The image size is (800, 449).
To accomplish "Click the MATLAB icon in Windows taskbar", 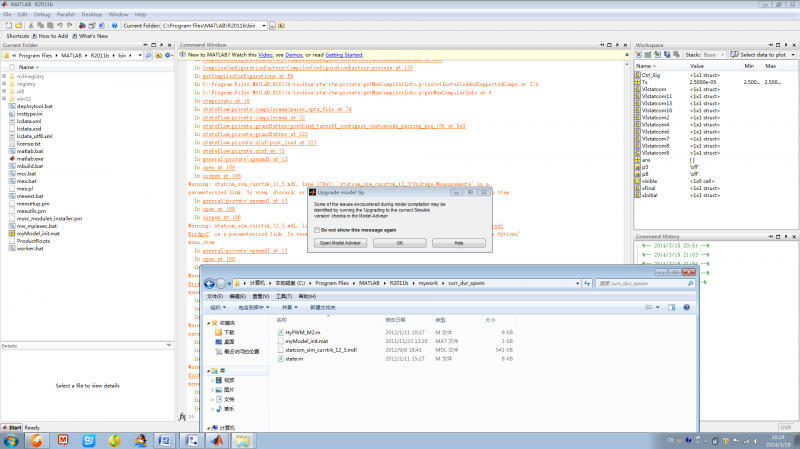I will pyautogui.click(x=218, y=439).
